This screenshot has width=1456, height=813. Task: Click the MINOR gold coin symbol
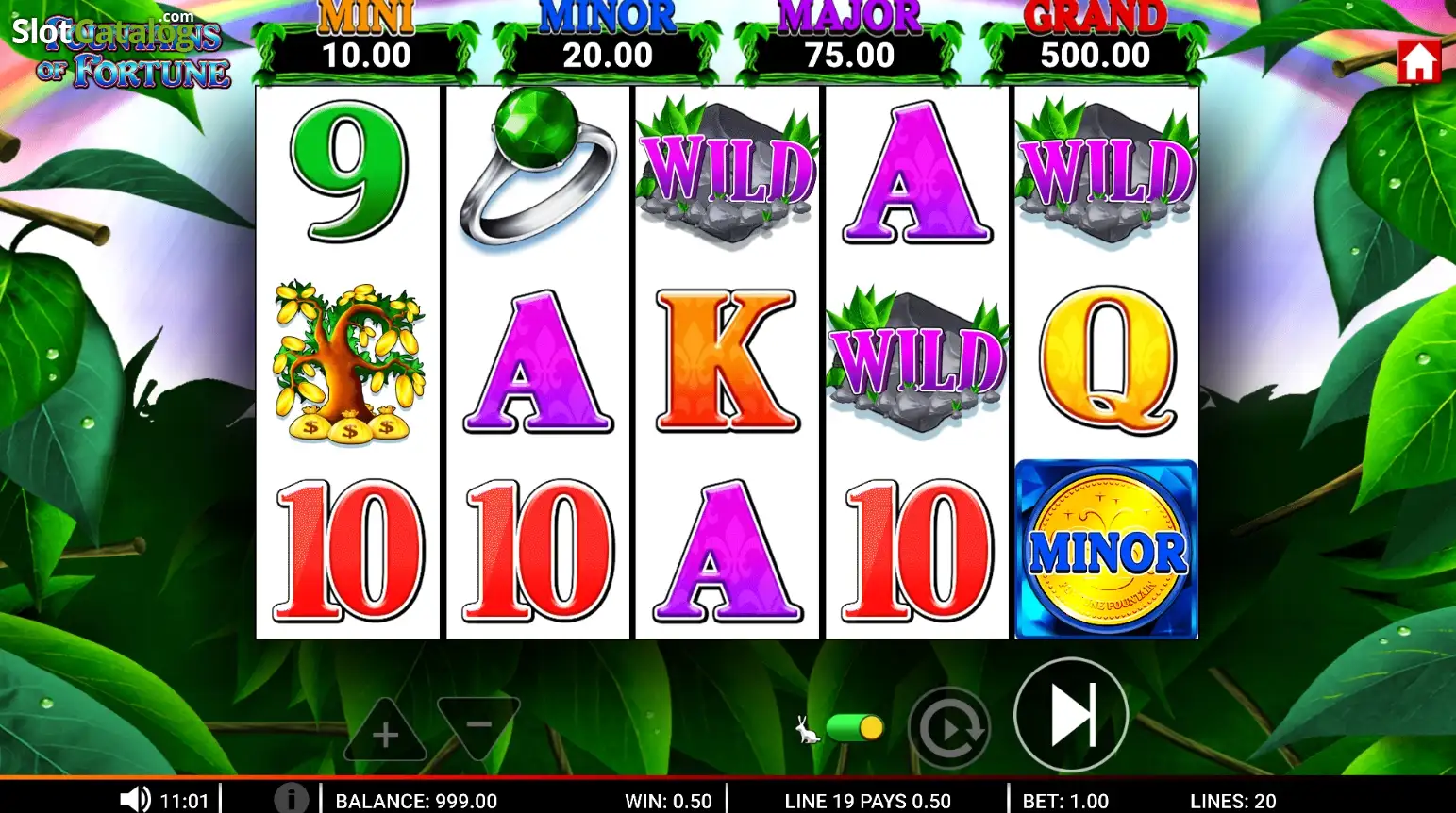(x=1106, y=550)
